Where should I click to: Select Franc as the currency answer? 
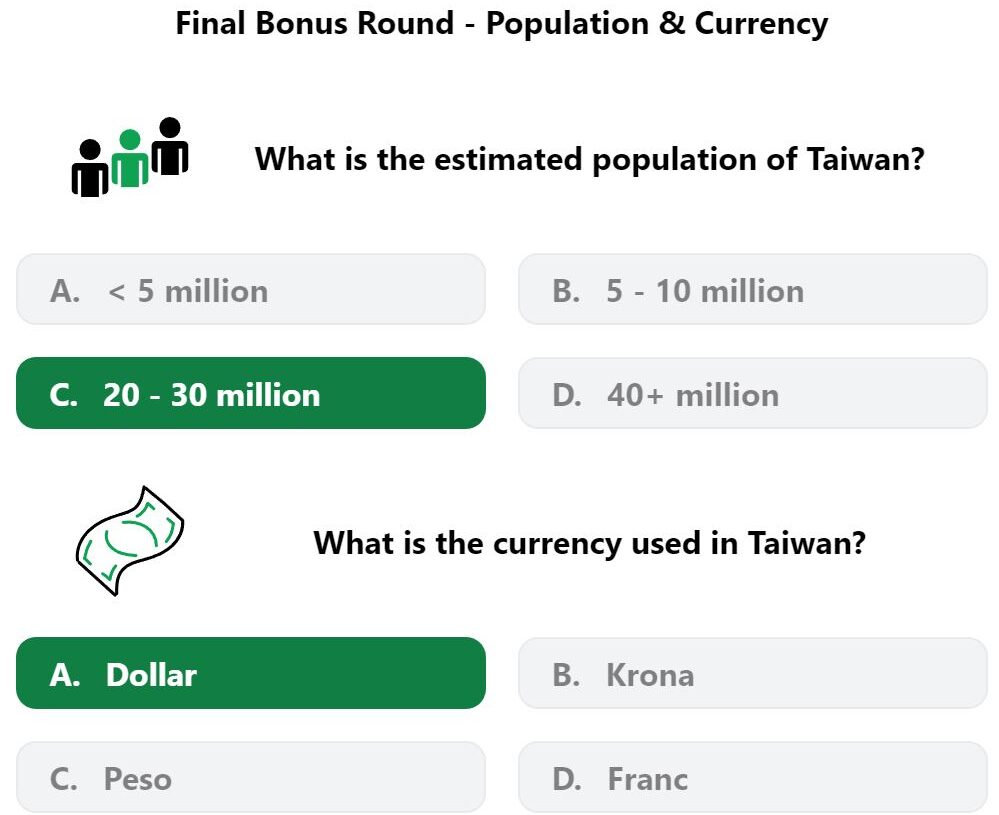(753, 777)
